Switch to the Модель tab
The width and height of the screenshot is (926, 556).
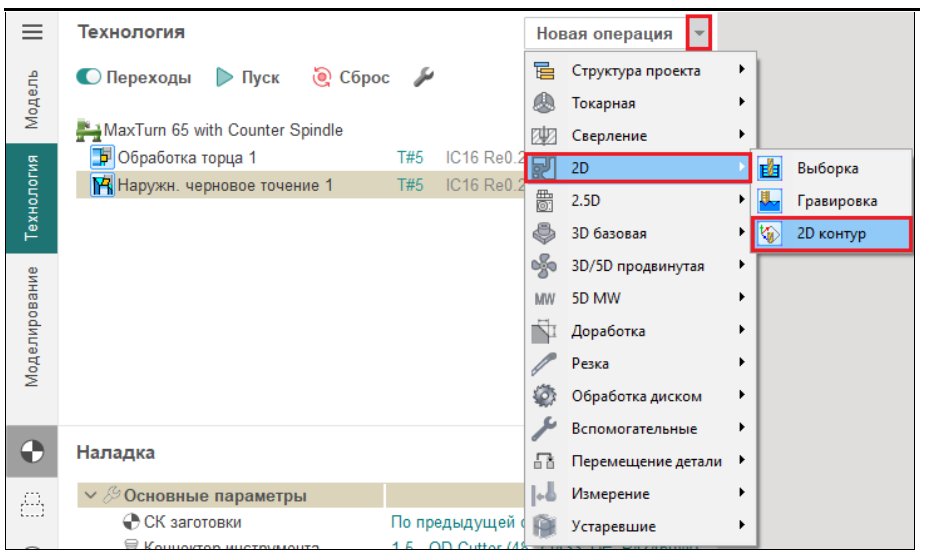(x=32, y=100)
